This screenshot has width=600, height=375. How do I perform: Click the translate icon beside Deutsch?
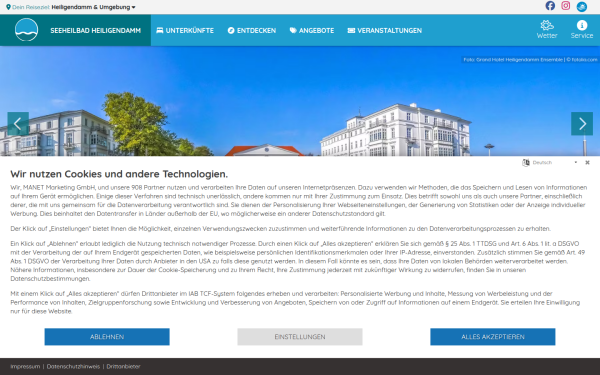point(526,163)
